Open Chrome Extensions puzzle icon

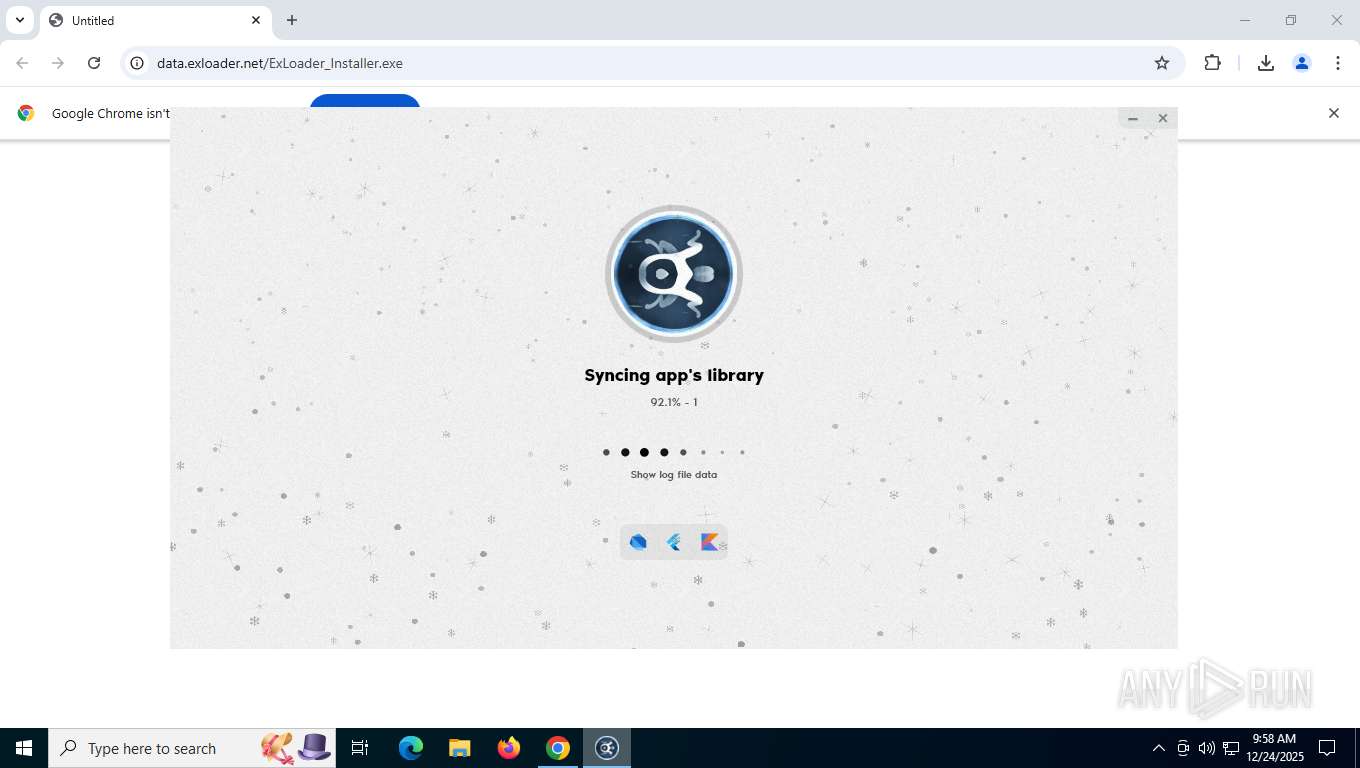(x=1212, y=63)
